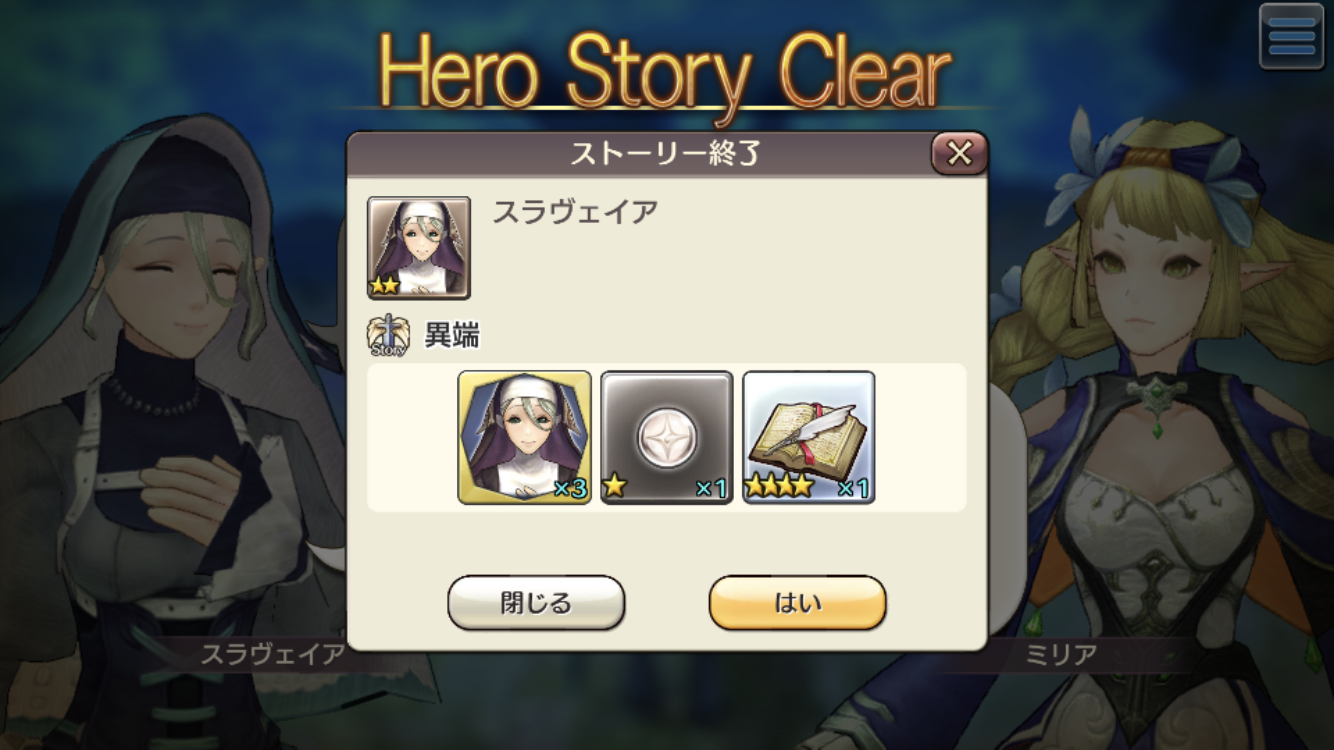Image resolution: width=1334 pixels, height=750 pixels.
Task: Click the two-star rating on portrait
Action: 384,286
